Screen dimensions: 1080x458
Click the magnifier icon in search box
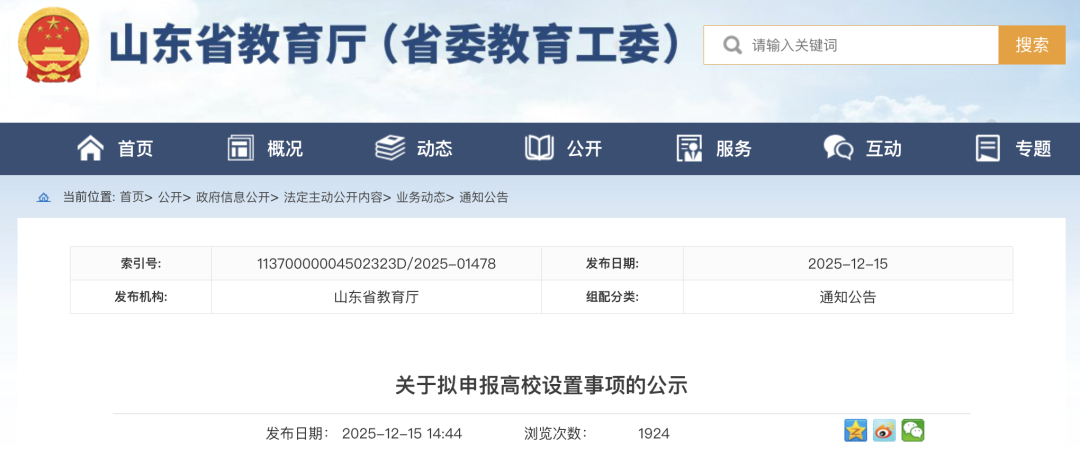pos(732,45)
